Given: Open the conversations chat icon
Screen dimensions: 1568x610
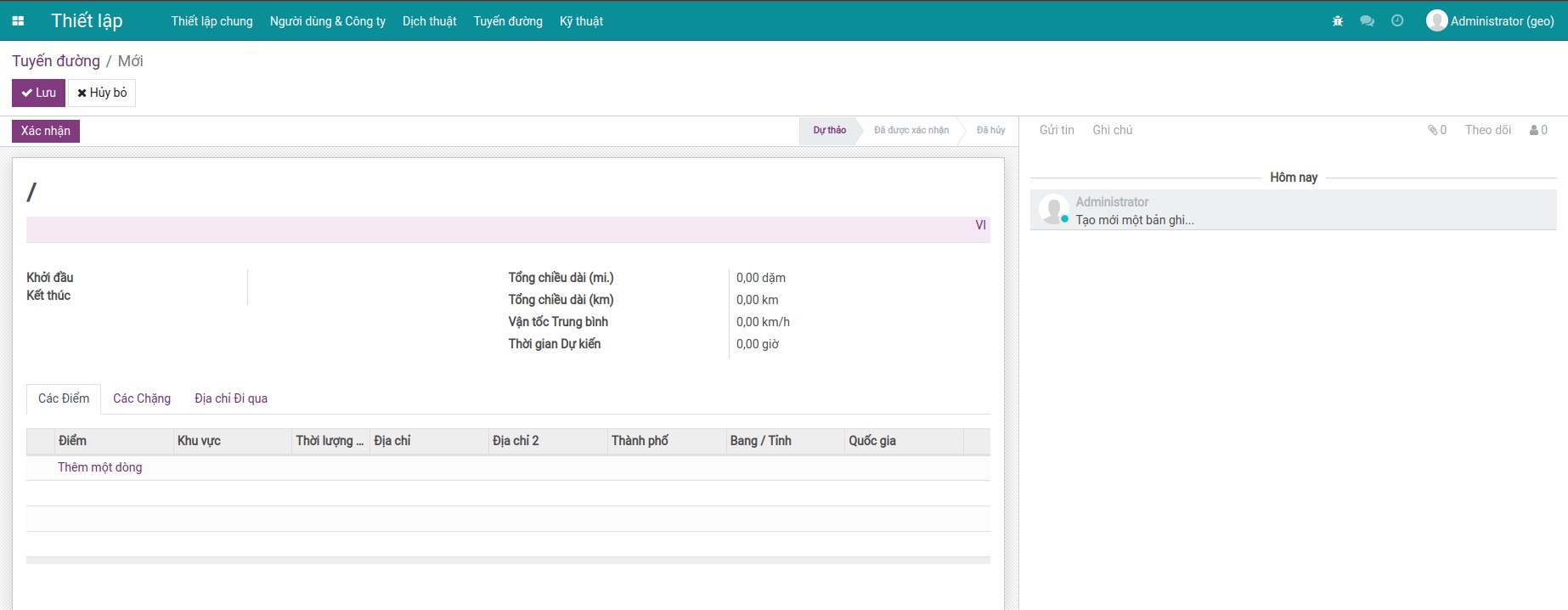Looking at the screenshot, I should pos(1367,21).
